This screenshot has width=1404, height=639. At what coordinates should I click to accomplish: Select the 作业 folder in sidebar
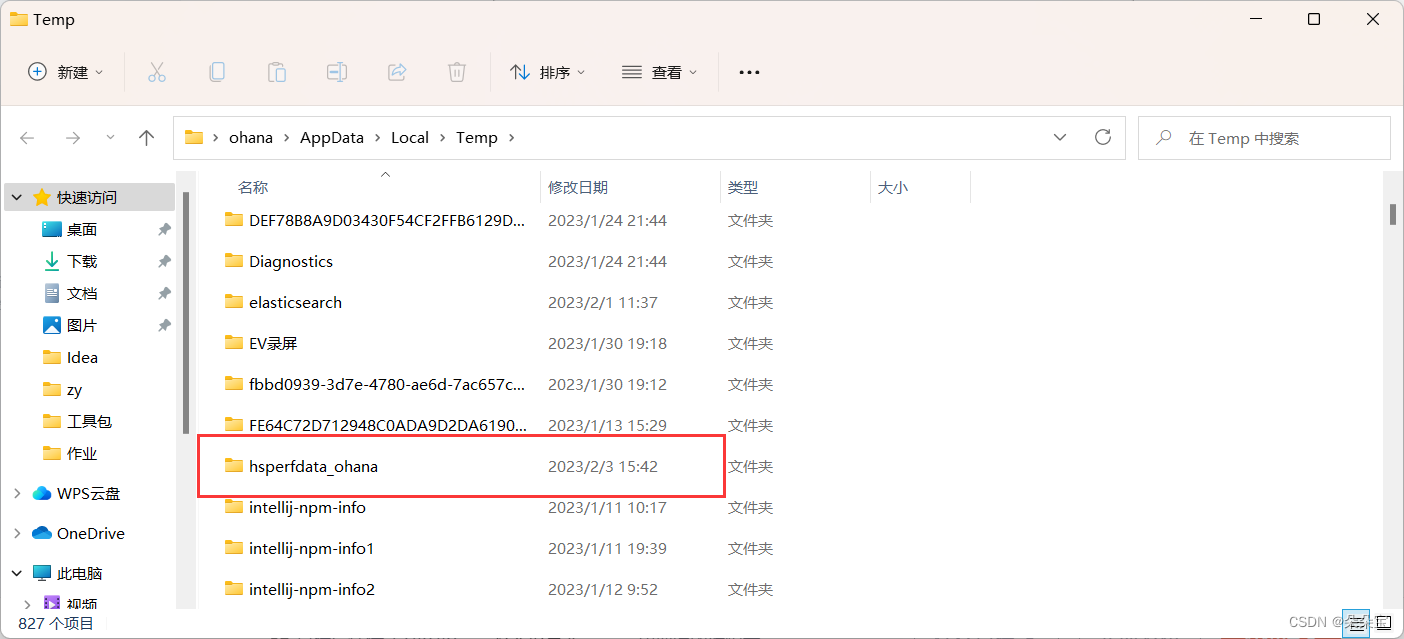click(82, 453)
